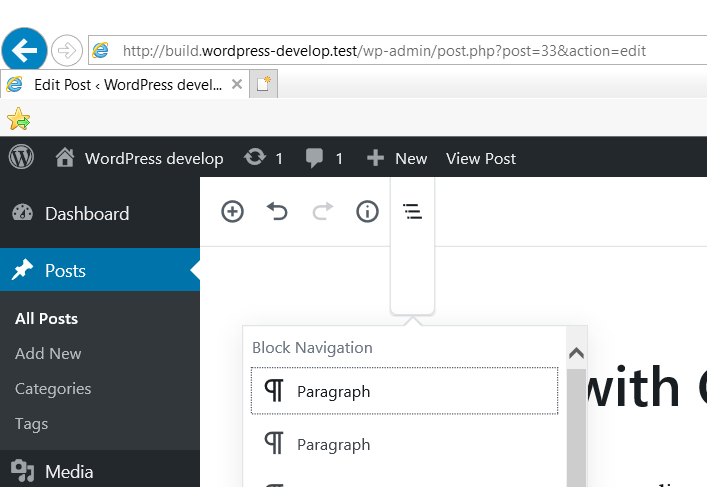The height and width of the screenshot is (487, 707).
Task: Open WordPress develop site link
Action: 154,158
